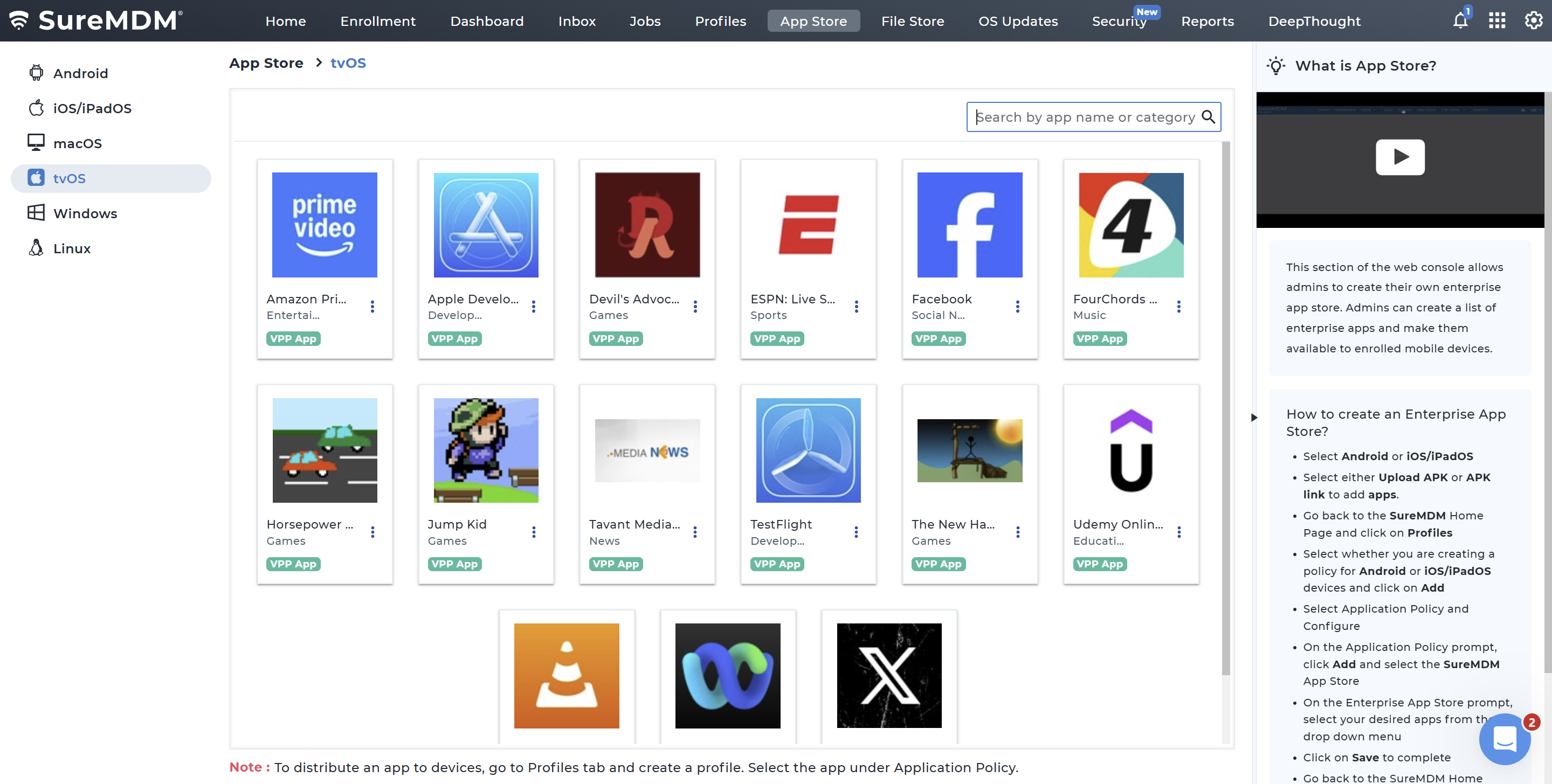Open Apple Developer app icon
The height and width of the screenshot is (784, 1552).
[486, 225]
